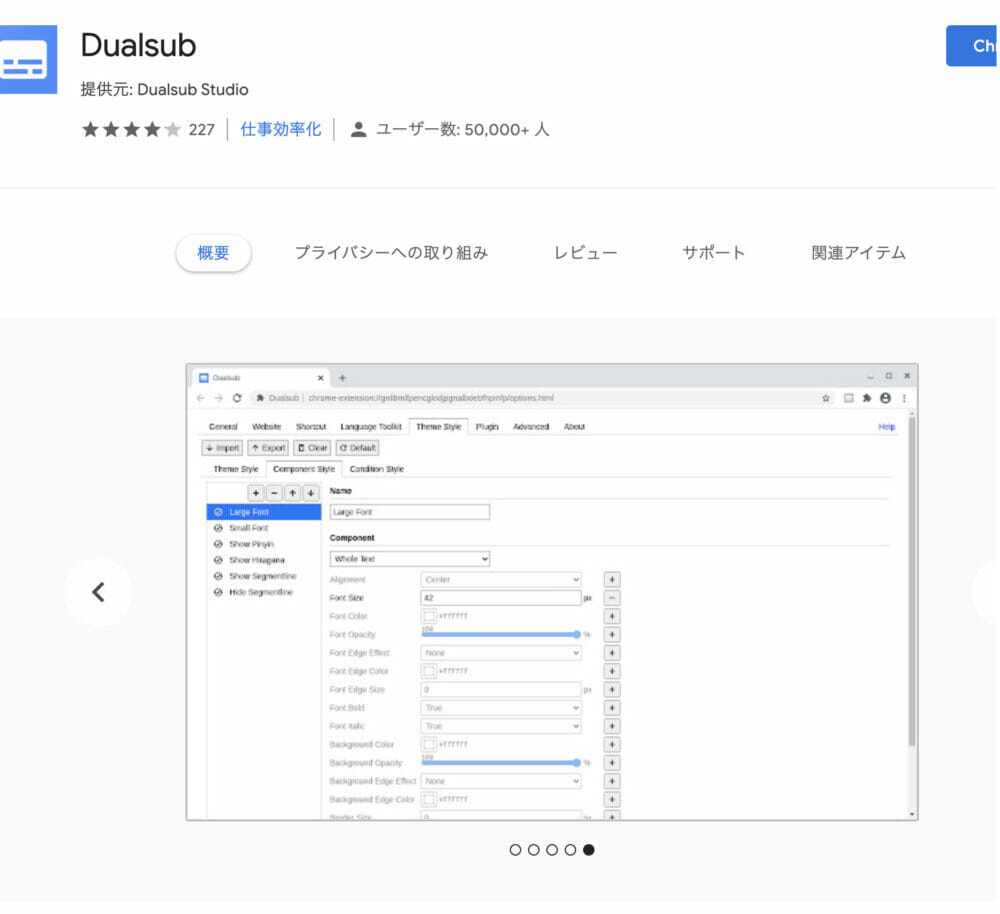Open the Font Edge Effect dropdown
The width and height of the screenshot is (1000, 914).
tap(501, 653)
